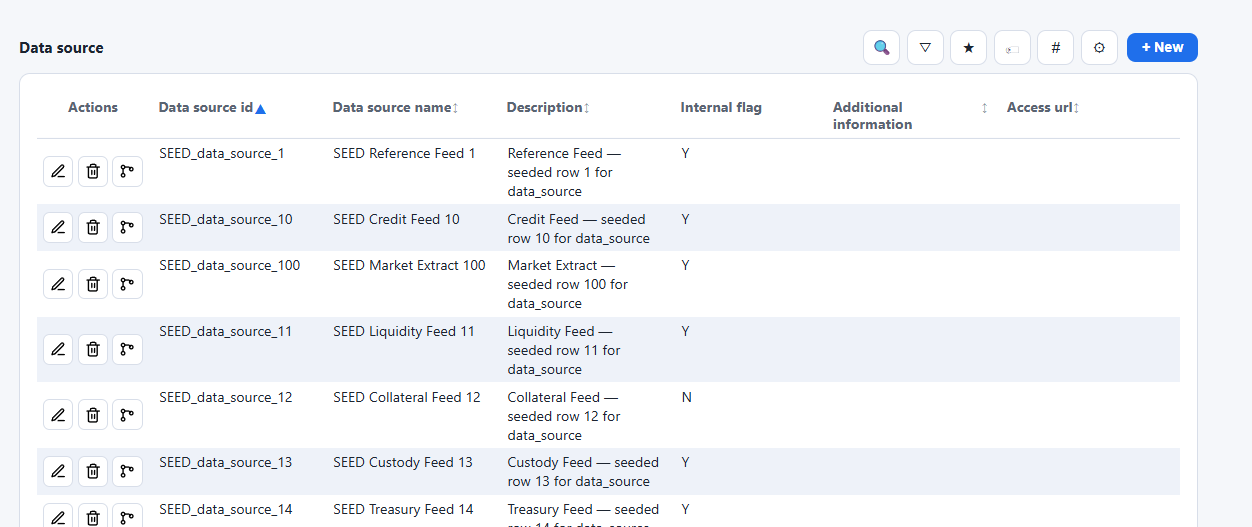Delete row SEED_data_source_10 with trash icon
The width and height of the screenshot is (1252, 527).
coord(93,228)
